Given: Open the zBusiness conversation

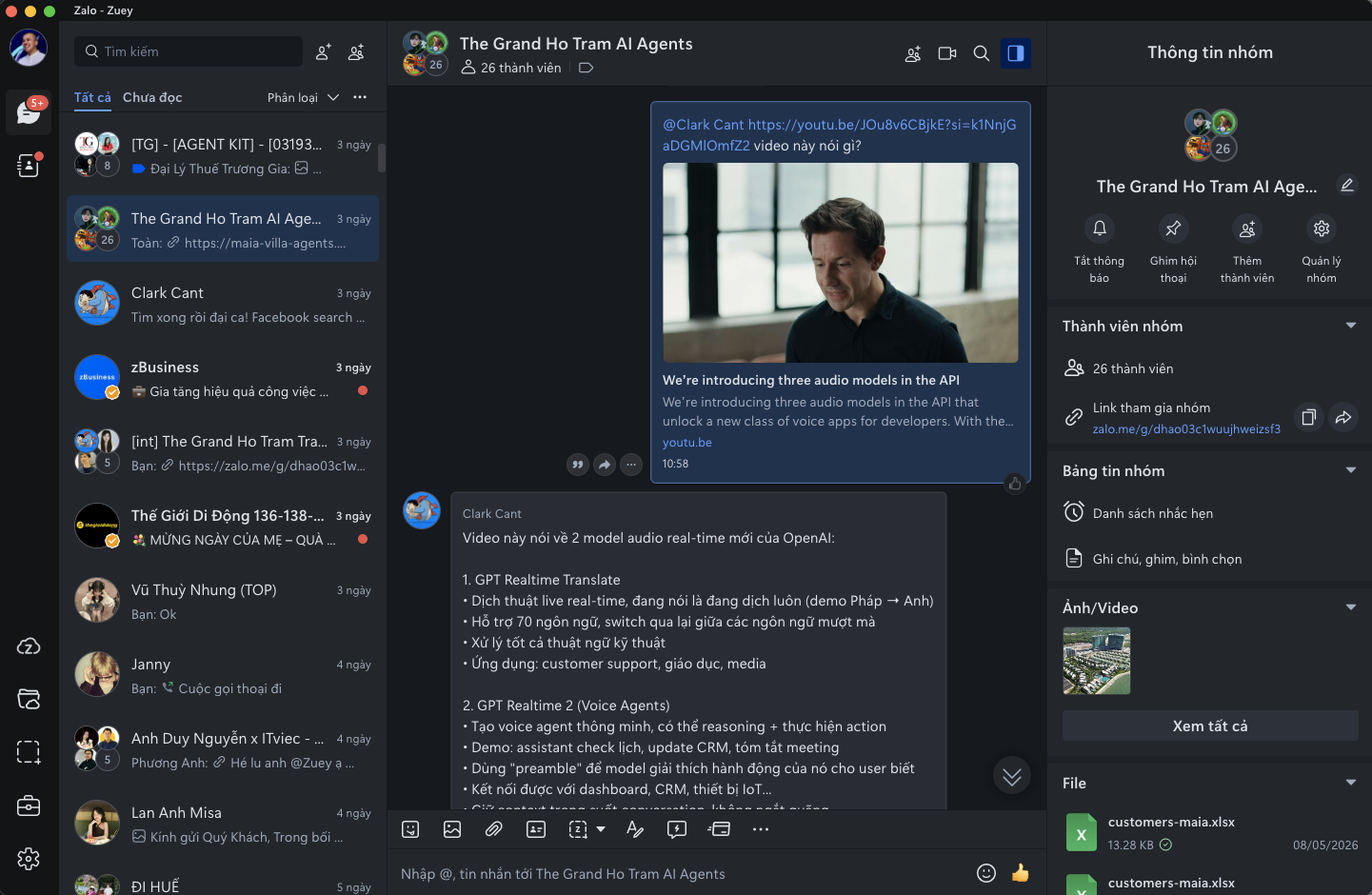Looking at the screenshot, I should point(223,378).
